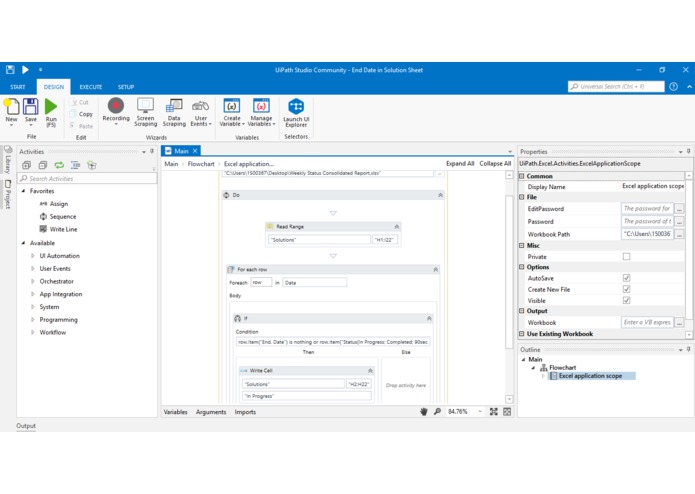Open Manage Variables icon
This screenshot has height=494, width=695.
tap(261, 106)
